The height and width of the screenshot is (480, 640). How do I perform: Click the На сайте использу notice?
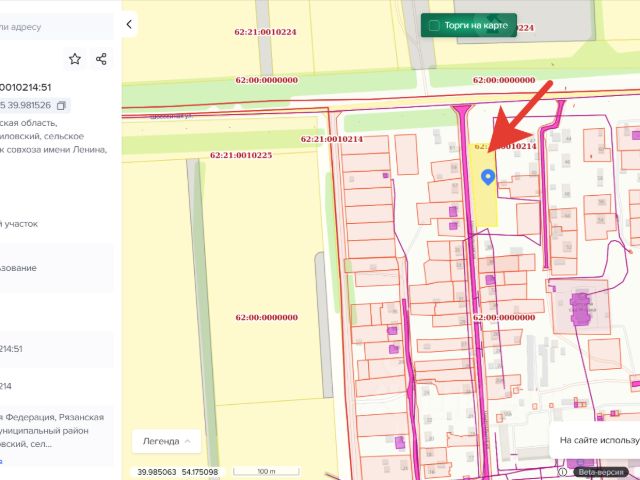597,440
